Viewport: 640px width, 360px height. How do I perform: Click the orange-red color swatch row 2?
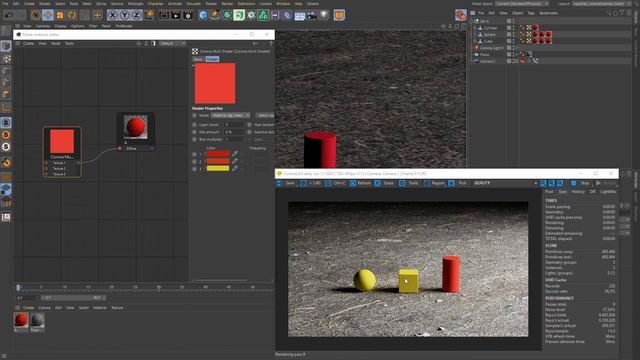click(218, 161)
